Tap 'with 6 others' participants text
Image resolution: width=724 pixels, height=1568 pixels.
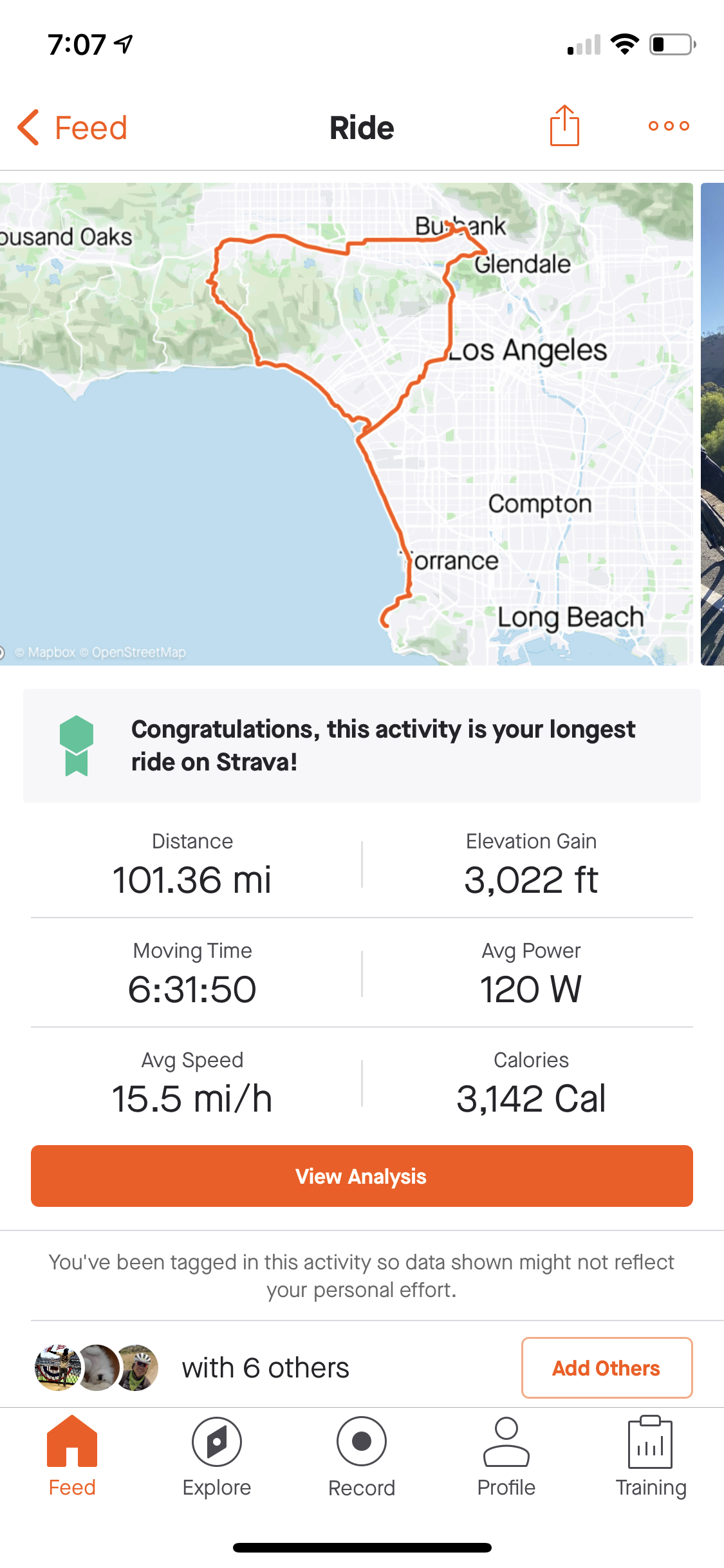coord(265,1368)
